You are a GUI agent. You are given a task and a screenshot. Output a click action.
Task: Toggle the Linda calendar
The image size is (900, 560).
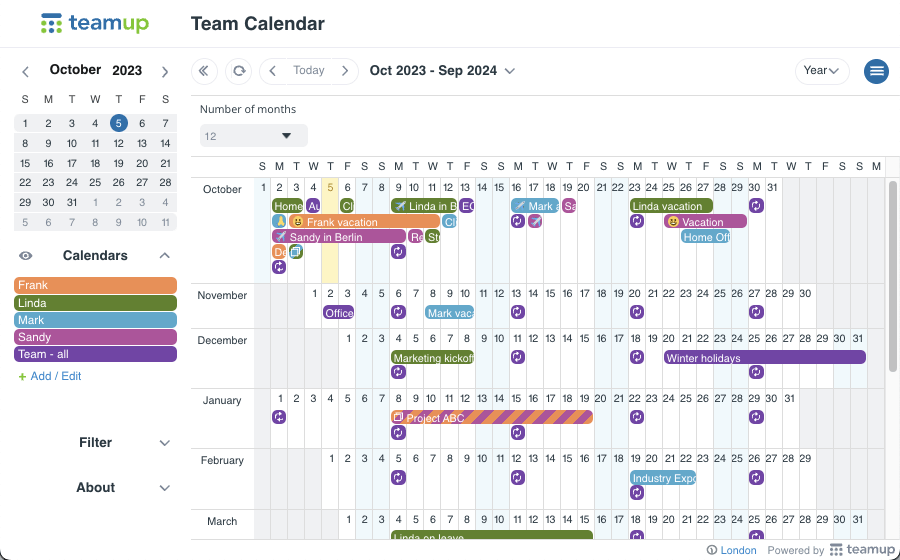95,303
